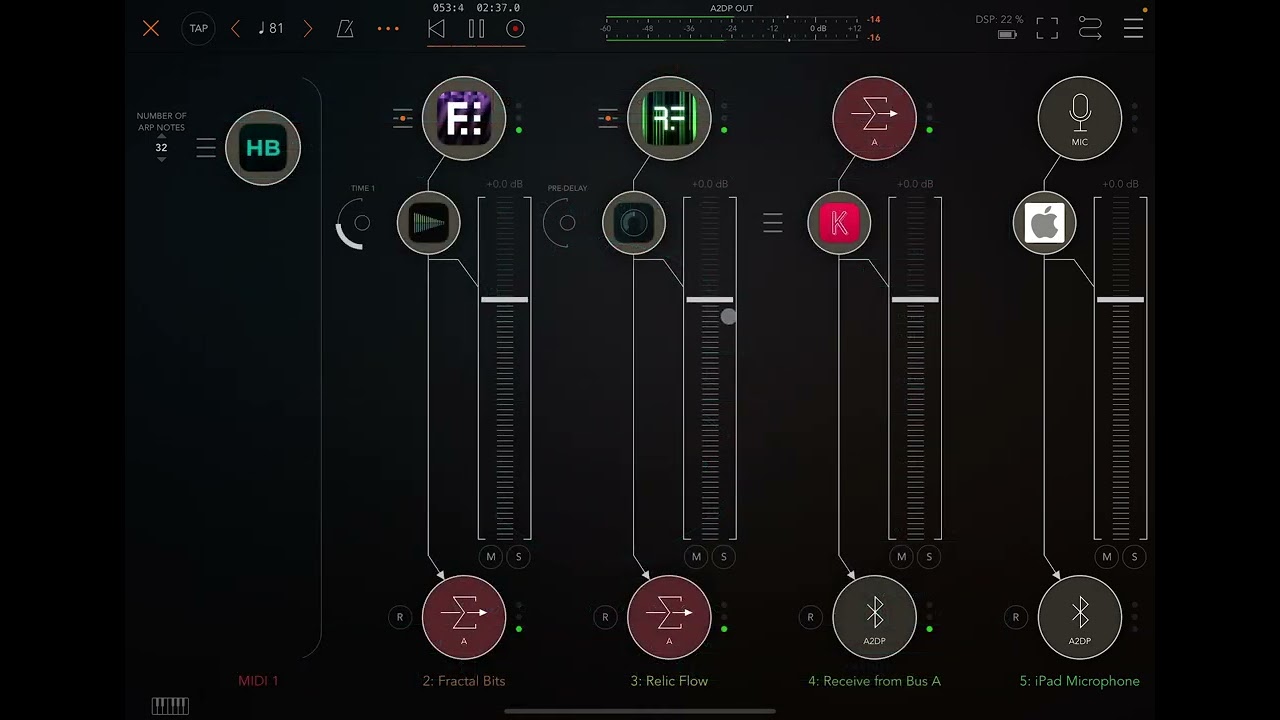Select the 4: Receive from Bus A label

coord(875,681)
